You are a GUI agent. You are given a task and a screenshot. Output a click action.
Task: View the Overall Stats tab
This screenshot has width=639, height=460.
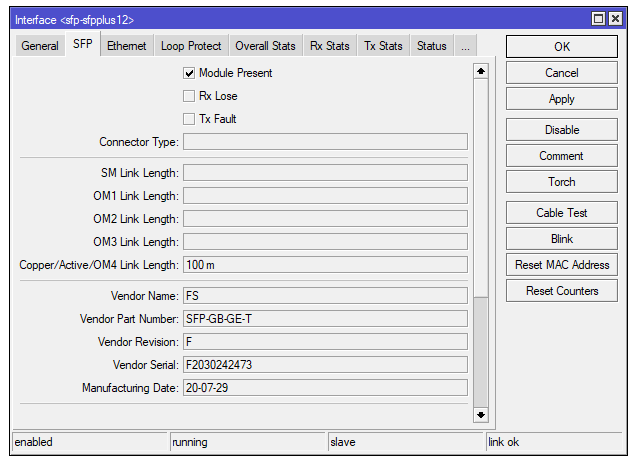(x=265, y=46)
